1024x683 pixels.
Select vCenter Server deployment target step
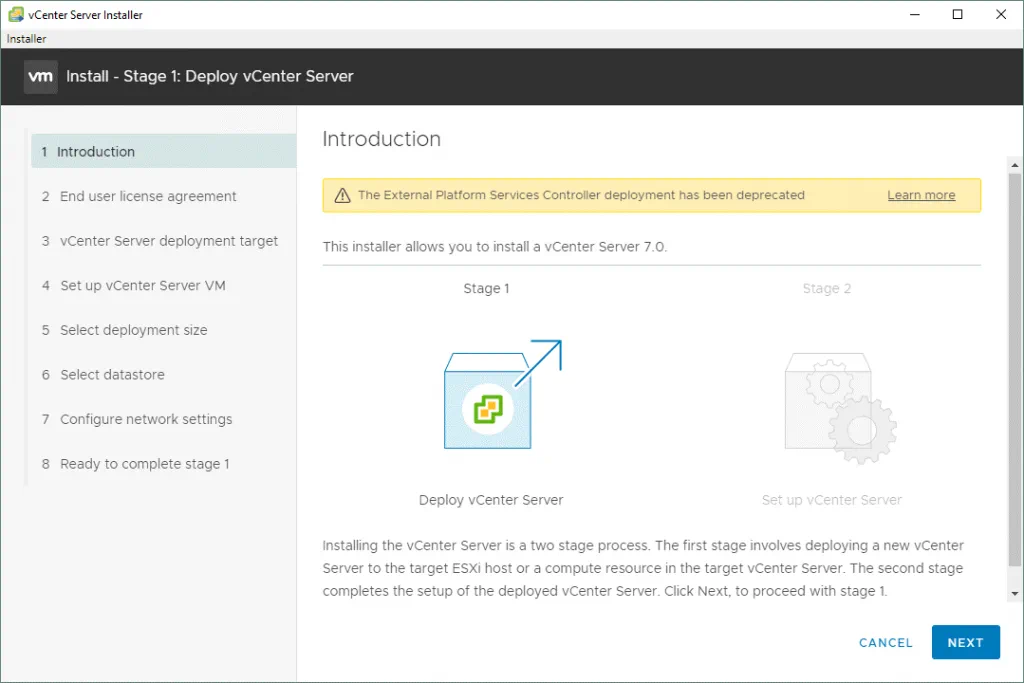(x=169, y=241)
